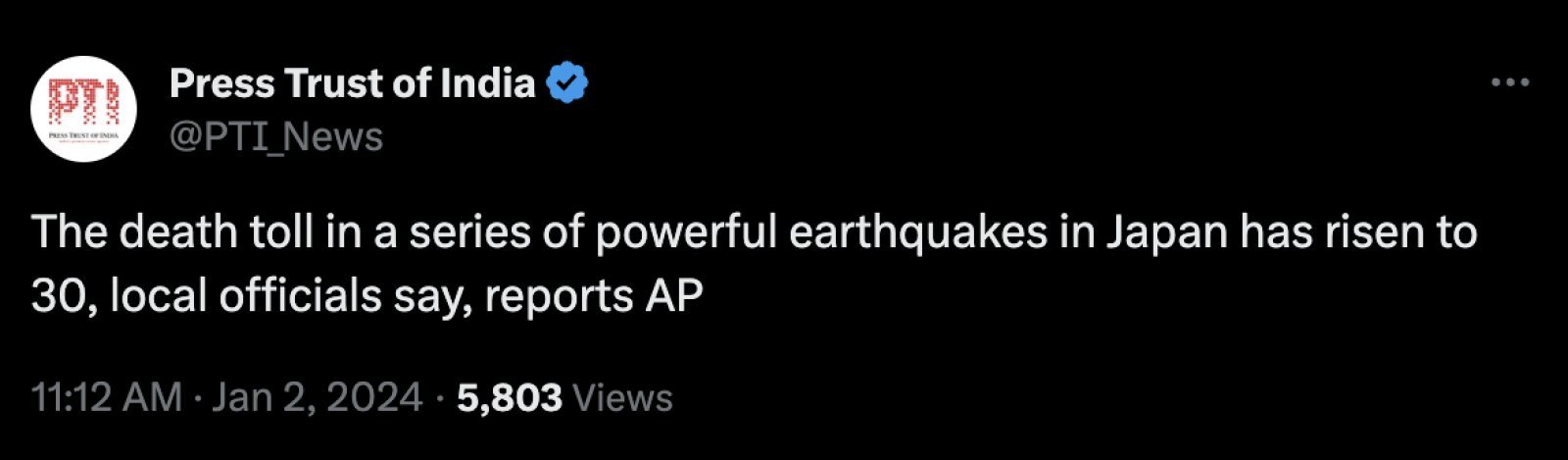
Task: Open the @PTI_News handle link
Action: tap(275, 136)
